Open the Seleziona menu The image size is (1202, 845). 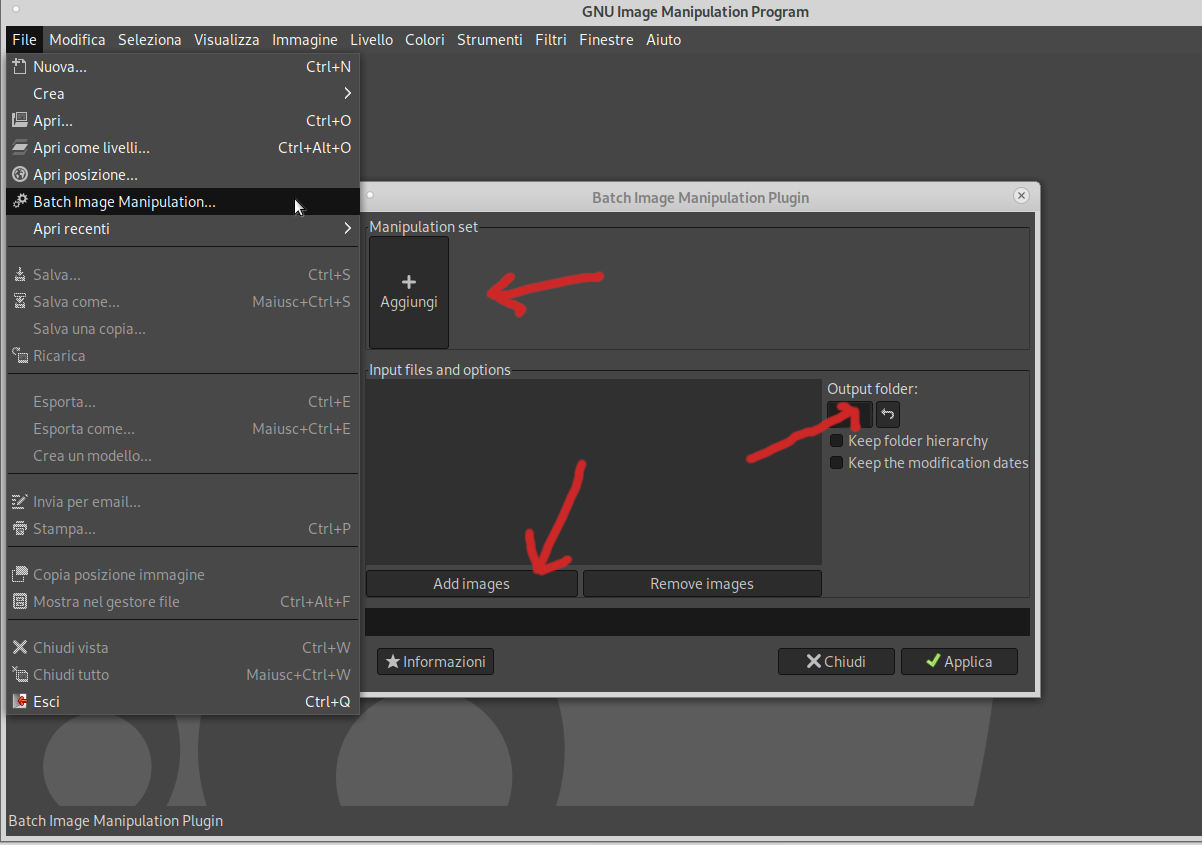point(150,40)
